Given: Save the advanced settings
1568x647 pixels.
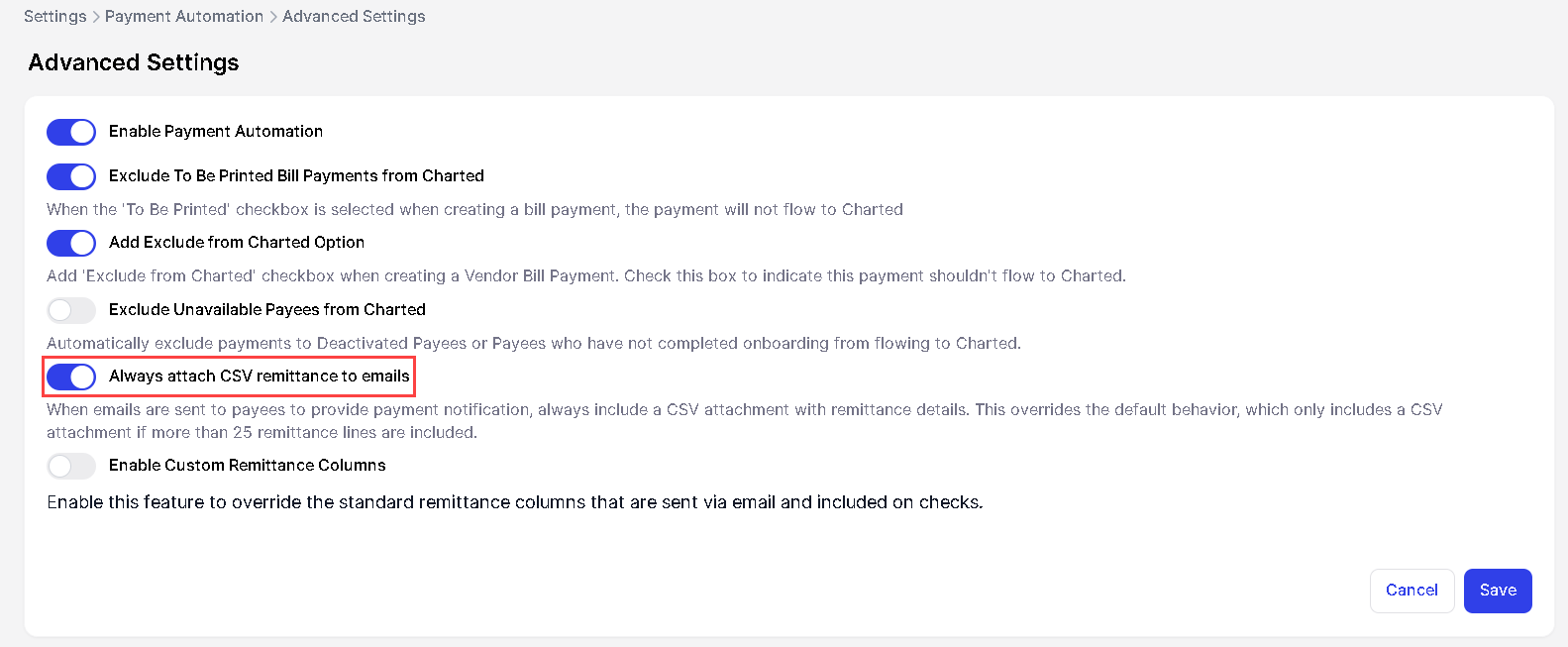Looking at the screenshot, I should click(1497, 591).
